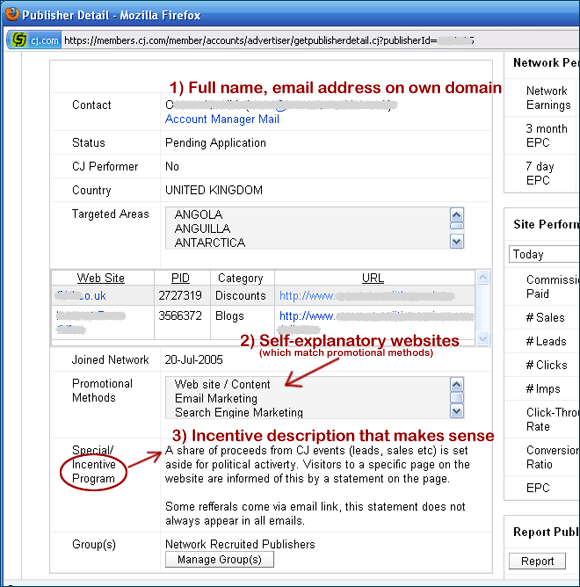The height and width of the screenshot is (587, 580).
Task: Click the PID value 2727319
Action: click(180, 296)
